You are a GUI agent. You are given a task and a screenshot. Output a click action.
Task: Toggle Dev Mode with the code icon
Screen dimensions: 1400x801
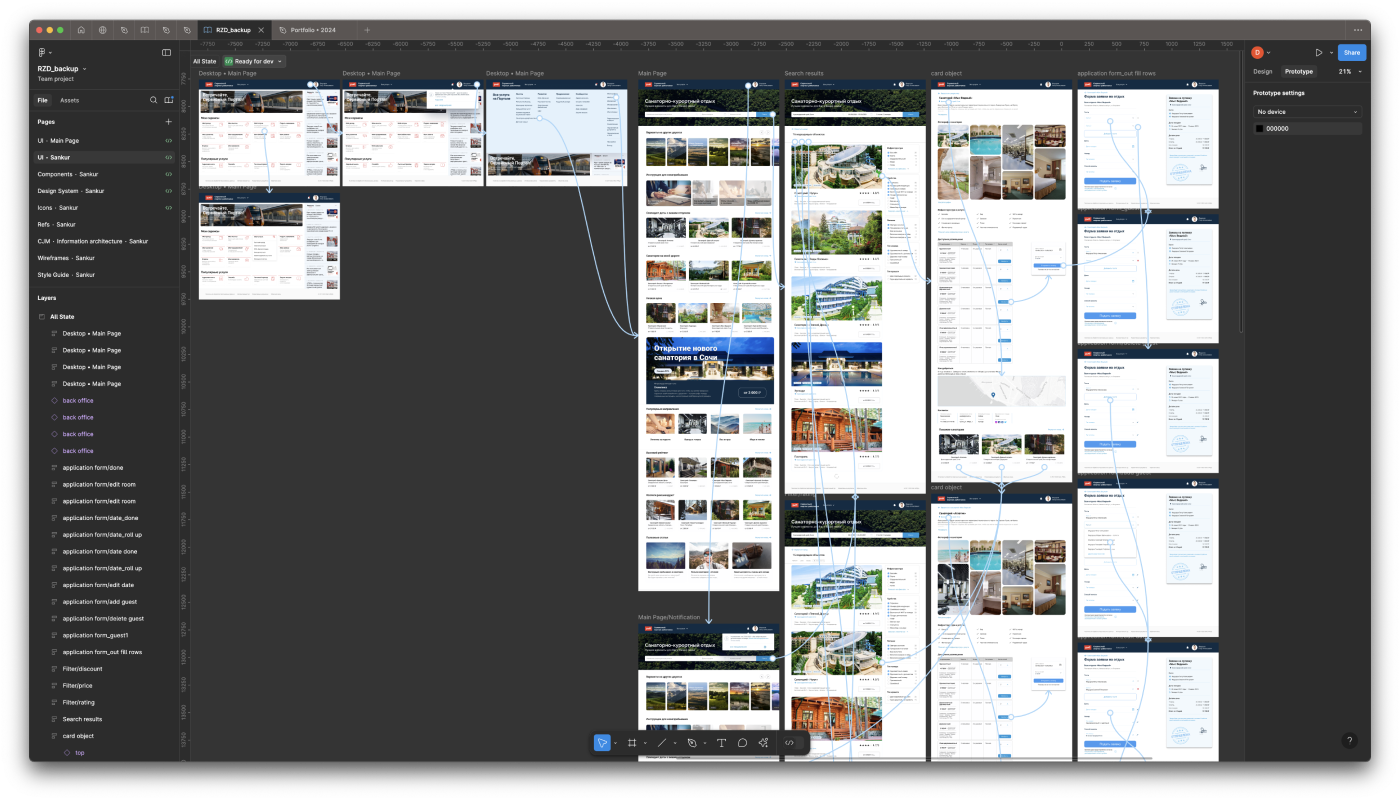coord(790,743)
